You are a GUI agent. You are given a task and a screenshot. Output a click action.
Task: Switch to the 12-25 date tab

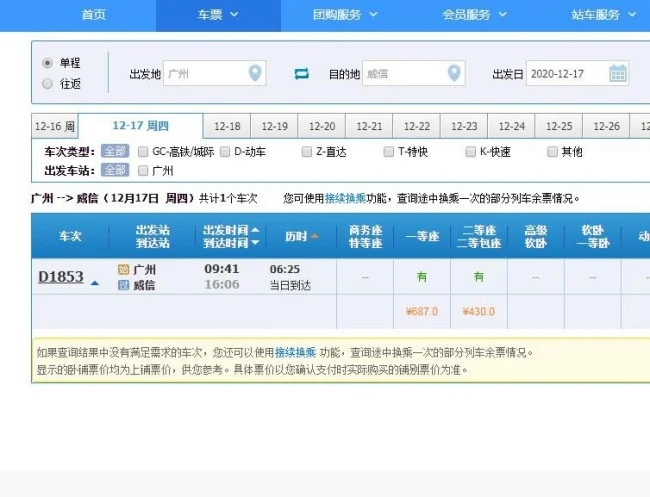point(559,126)
